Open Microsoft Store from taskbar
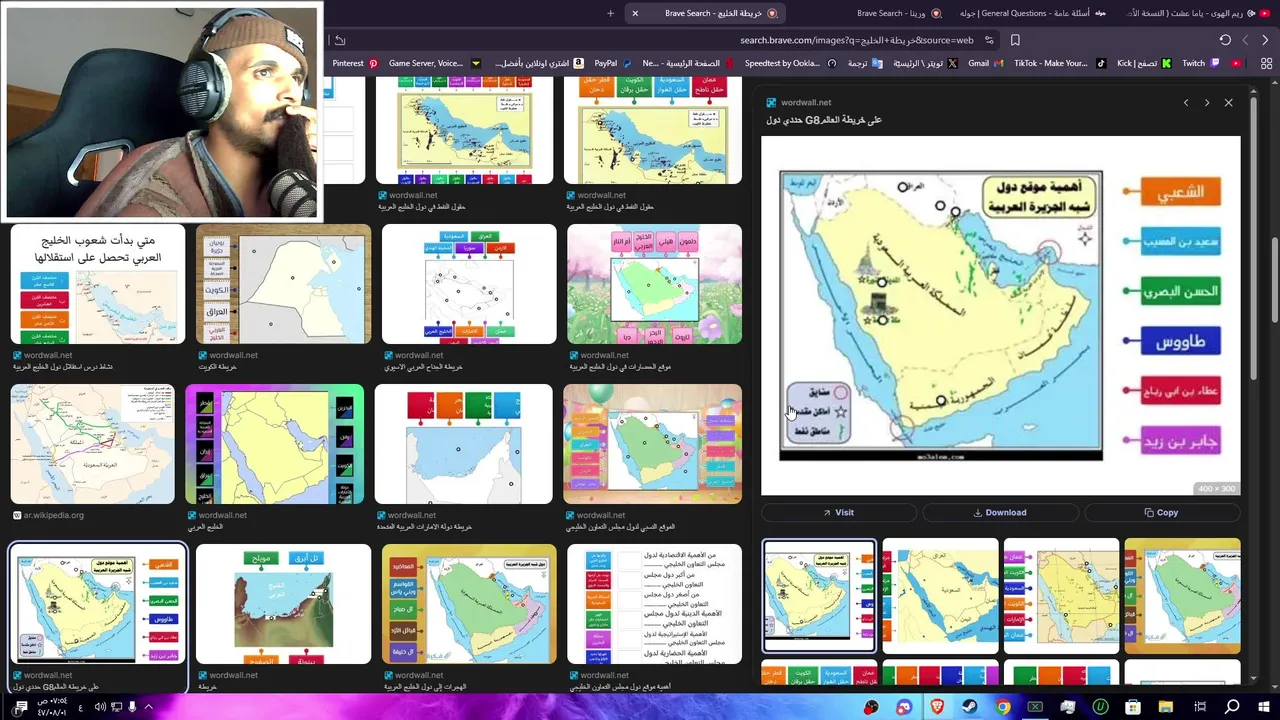 coord(1133,707)
